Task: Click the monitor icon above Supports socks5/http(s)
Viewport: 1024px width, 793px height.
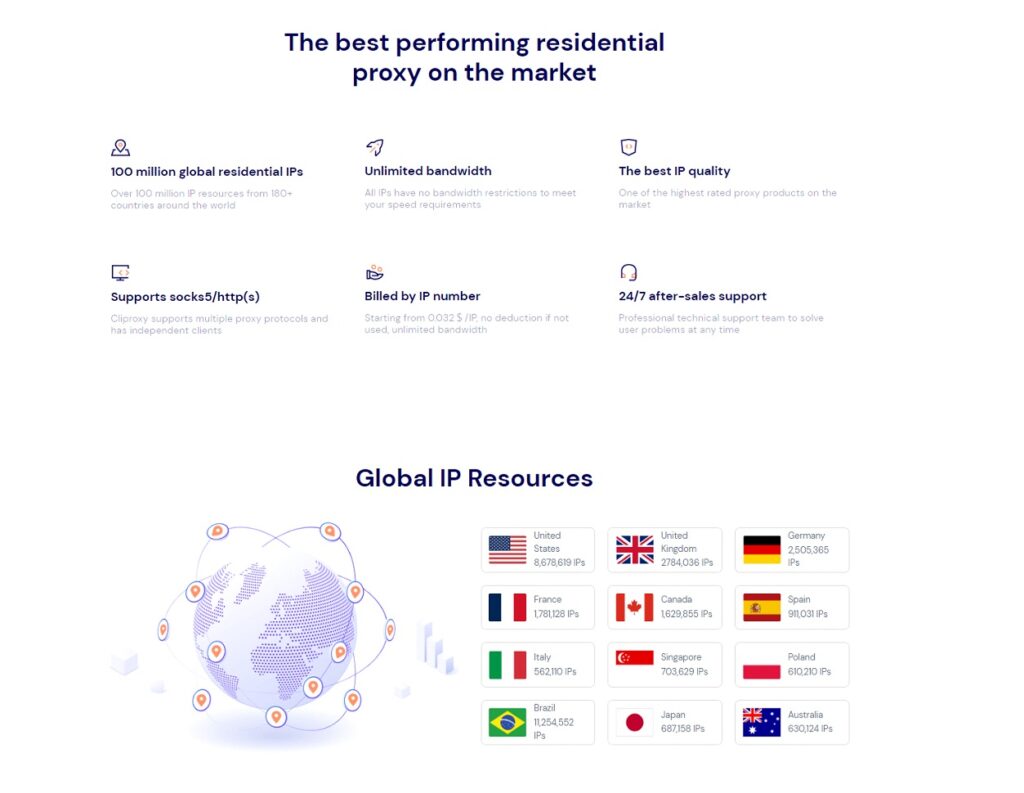Action: [x=120, y=272]
